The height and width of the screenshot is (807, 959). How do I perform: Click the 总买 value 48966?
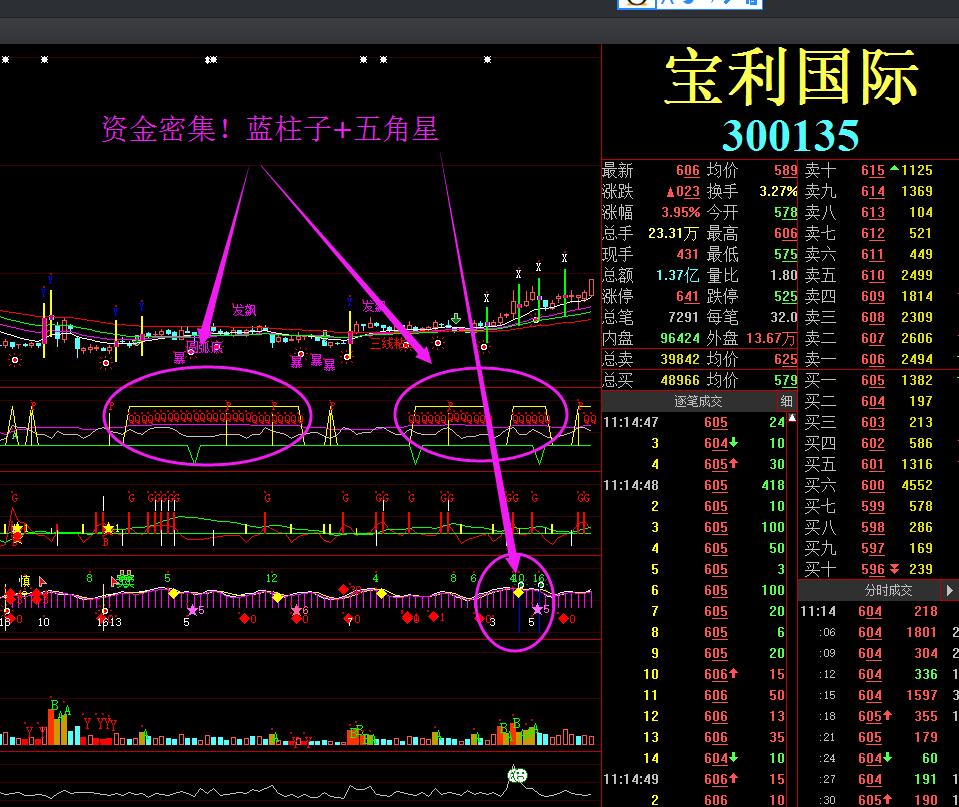tap(679, 381)
